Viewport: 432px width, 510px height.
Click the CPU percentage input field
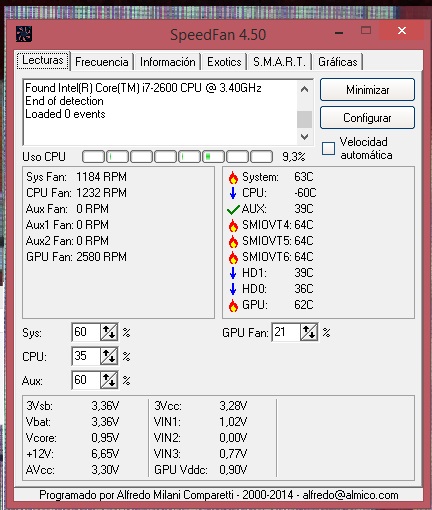pos(86,356)
